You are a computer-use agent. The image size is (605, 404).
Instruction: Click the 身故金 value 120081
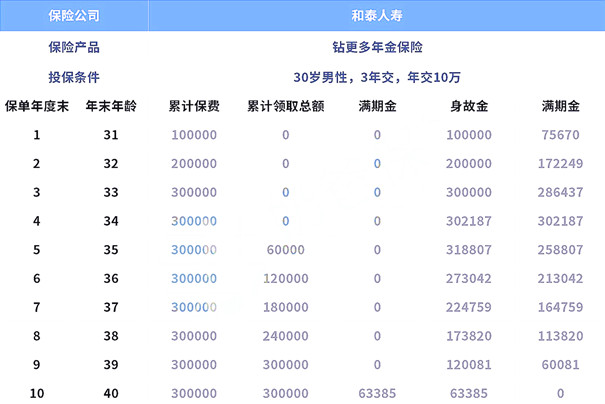[469, 365]
